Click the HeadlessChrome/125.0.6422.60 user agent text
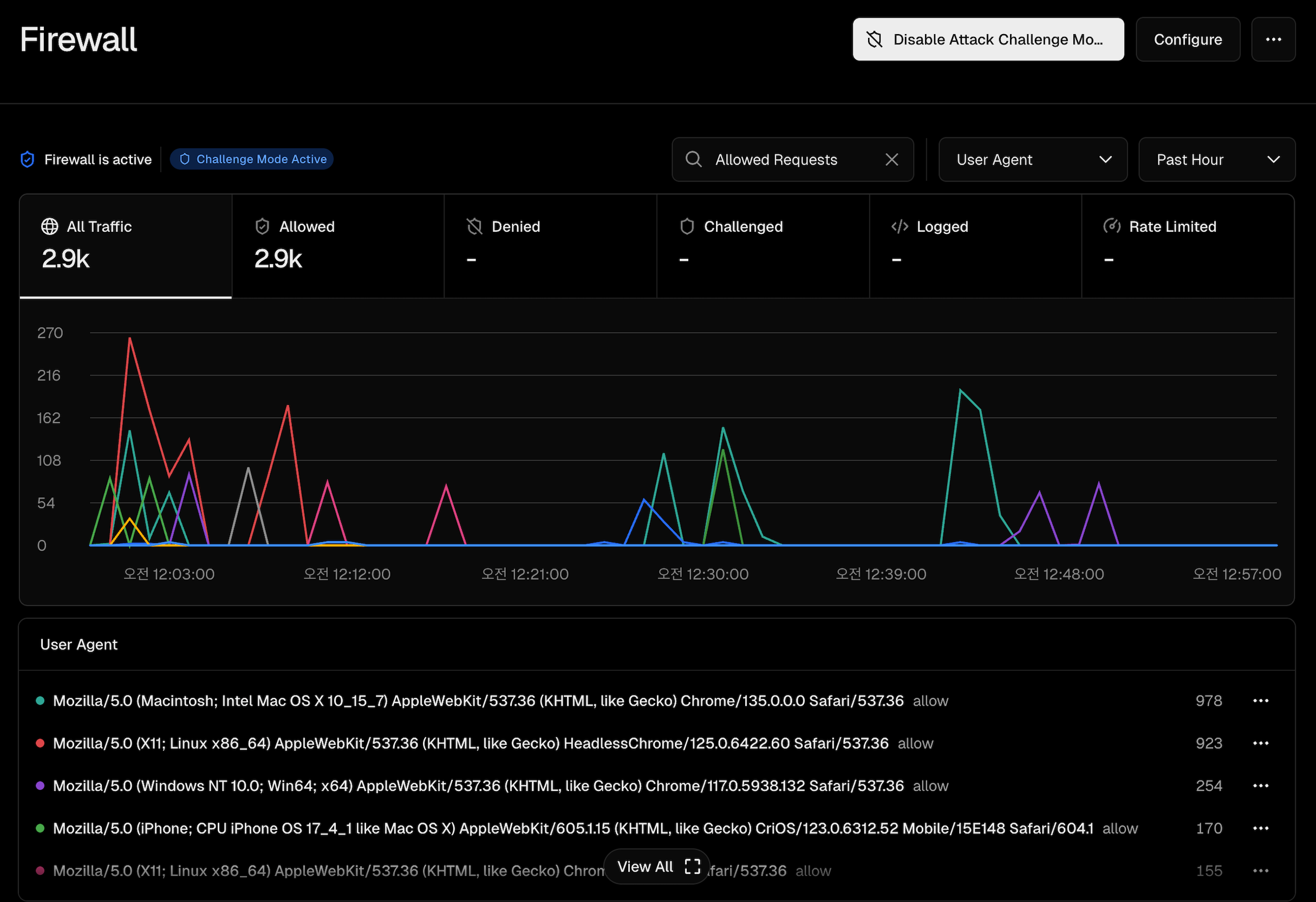 471,743
